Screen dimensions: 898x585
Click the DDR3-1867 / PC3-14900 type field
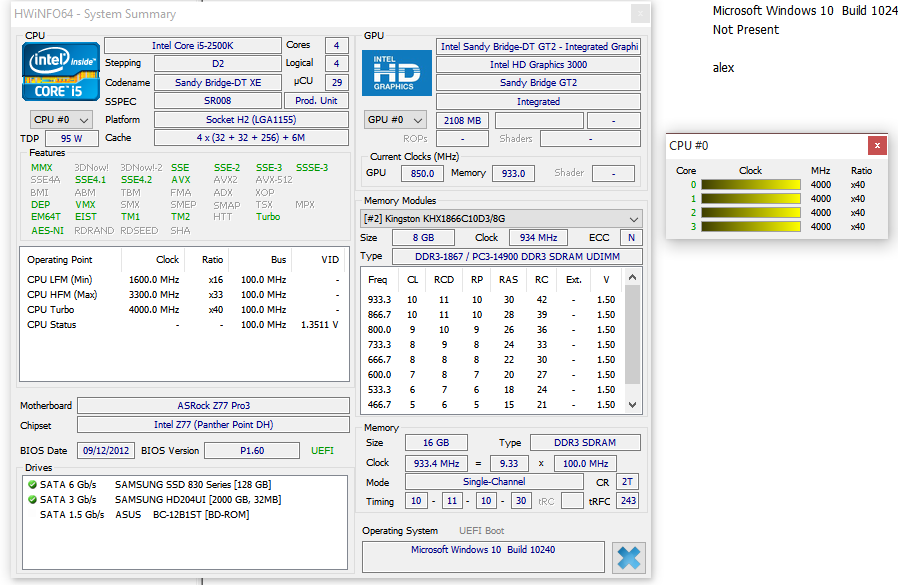point(517,257)
